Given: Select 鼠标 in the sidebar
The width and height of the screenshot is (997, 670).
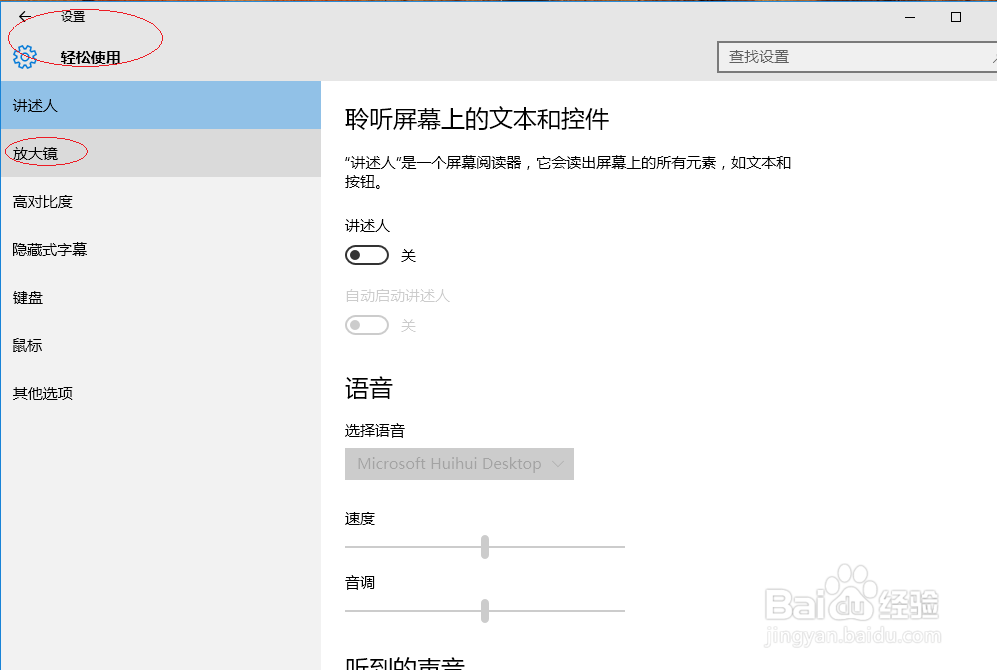Looking at the screenshot, I should 27,345.
